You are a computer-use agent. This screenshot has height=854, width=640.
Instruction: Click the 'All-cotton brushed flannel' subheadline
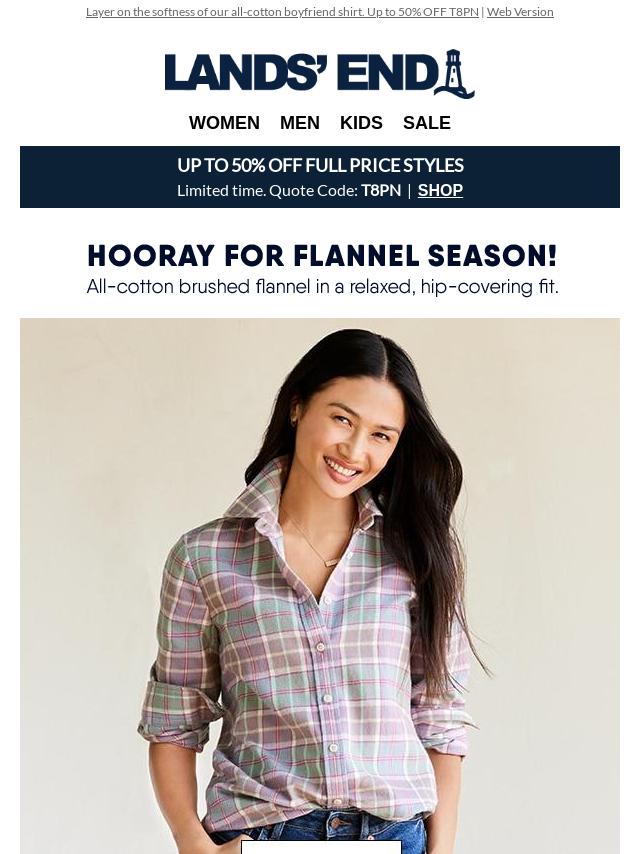pos(322,286)
